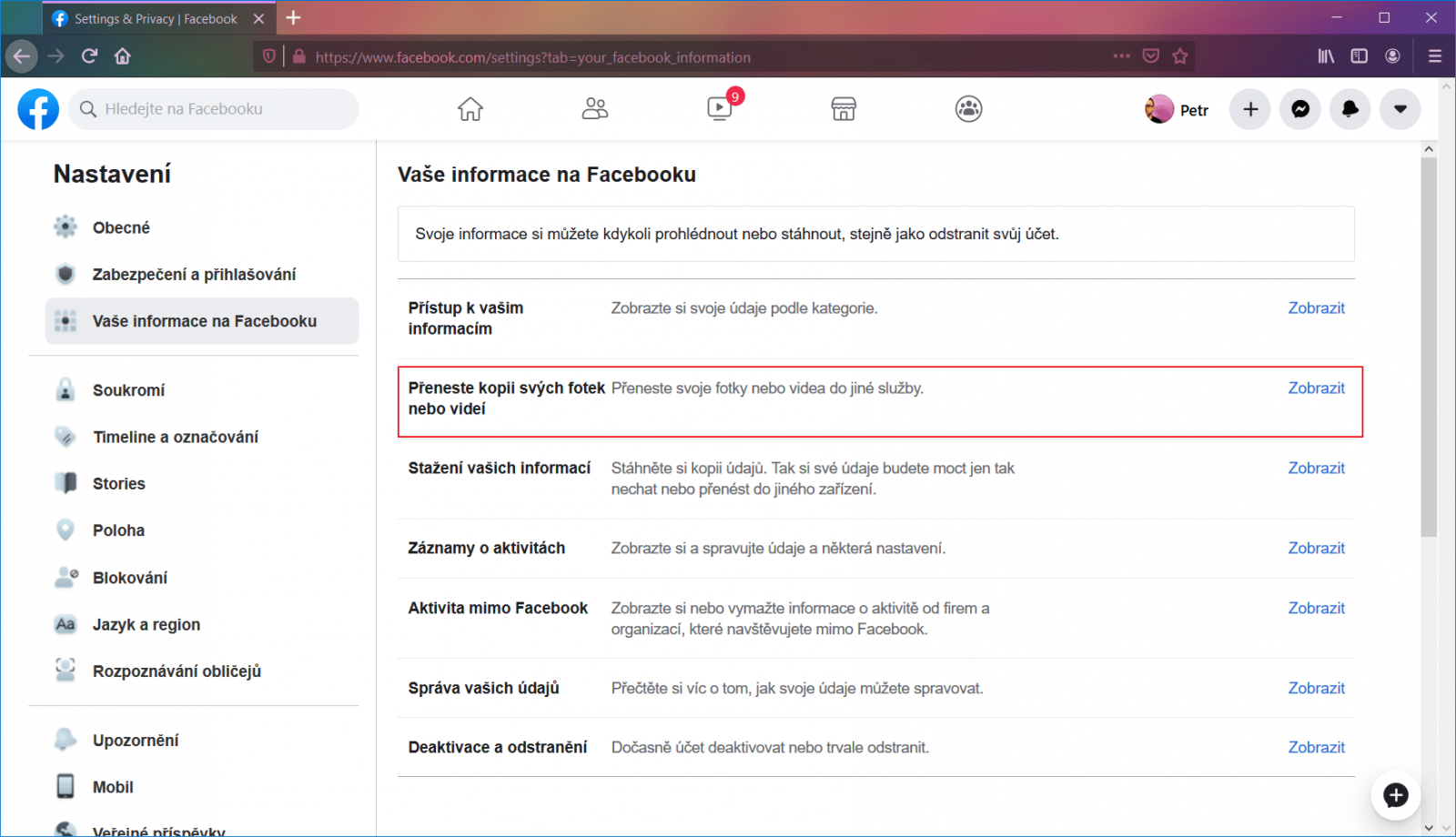Click the Facebook logo
The width and height of the screenshot is (1456, 837).
point(38,109)
